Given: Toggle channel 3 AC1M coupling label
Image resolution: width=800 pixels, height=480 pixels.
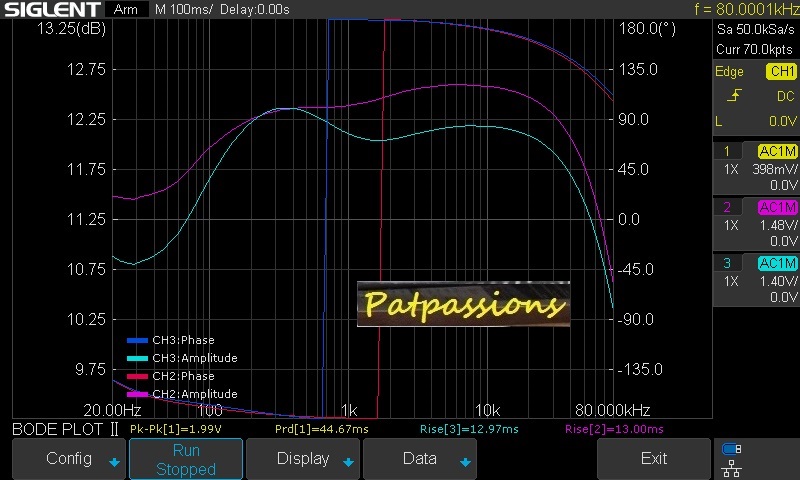Looking at the screenshot, I should pyautogui.click(x=776, y=263).
